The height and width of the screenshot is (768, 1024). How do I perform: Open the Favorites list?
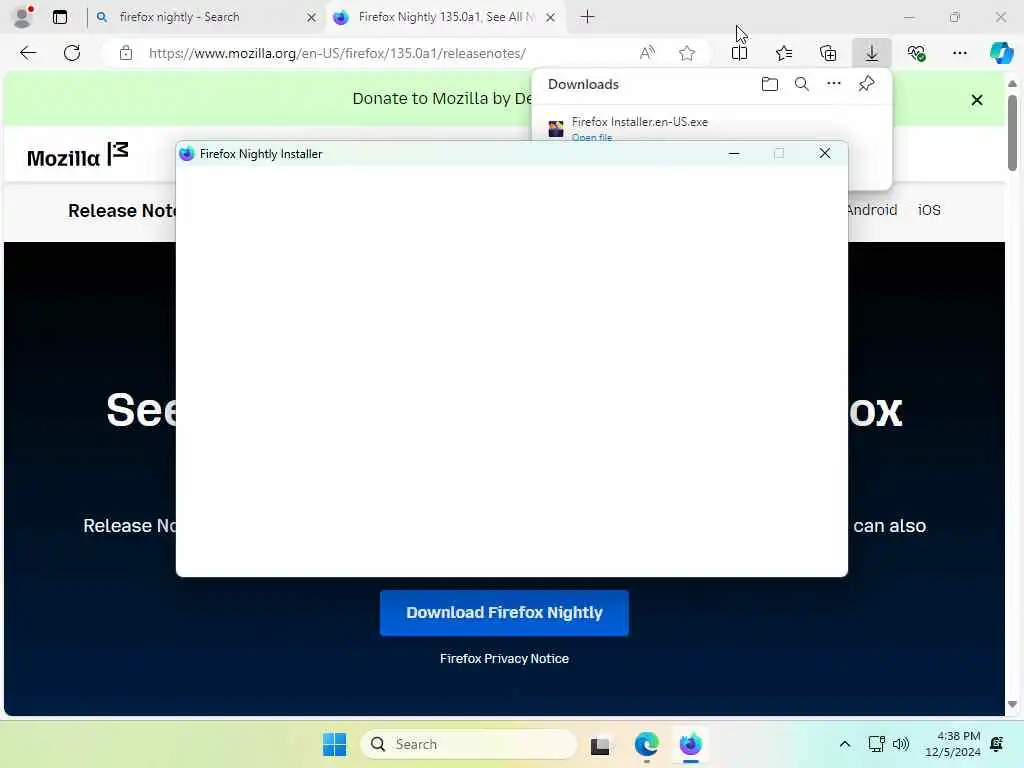(784, 53)
